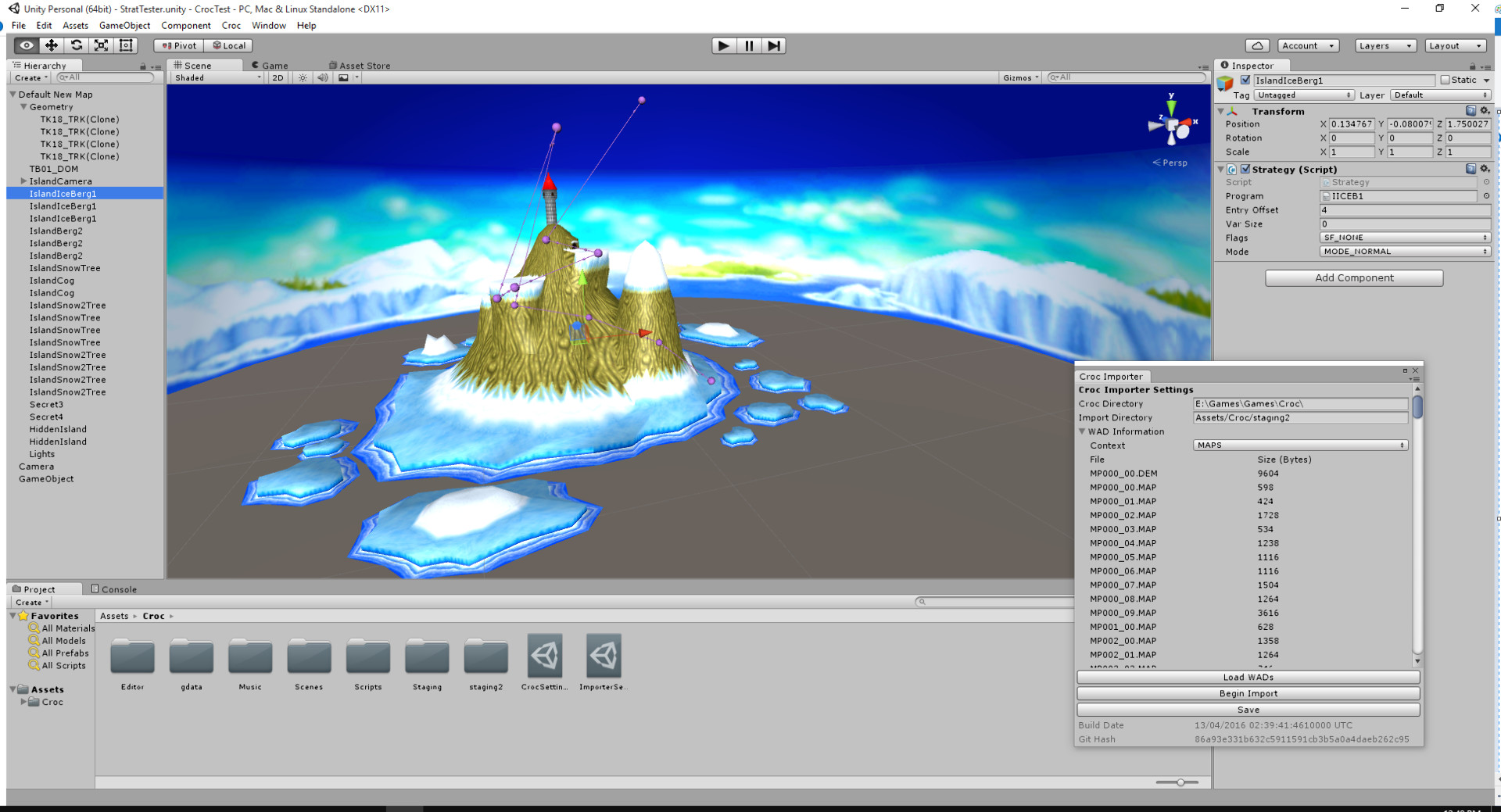Open the Layers dropdown

(1385, 45)
